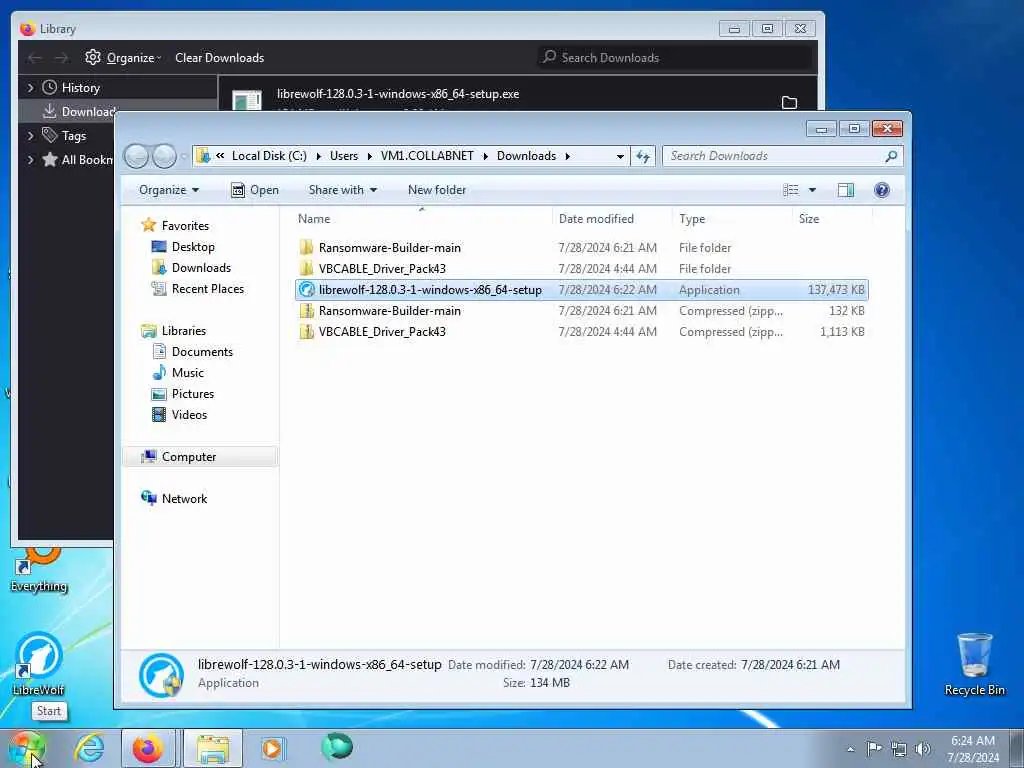The height and width of the screenshot is (768, 1024).
Task: Select the Ransomware-Builder-main file folder
Action: pos(581,248)
